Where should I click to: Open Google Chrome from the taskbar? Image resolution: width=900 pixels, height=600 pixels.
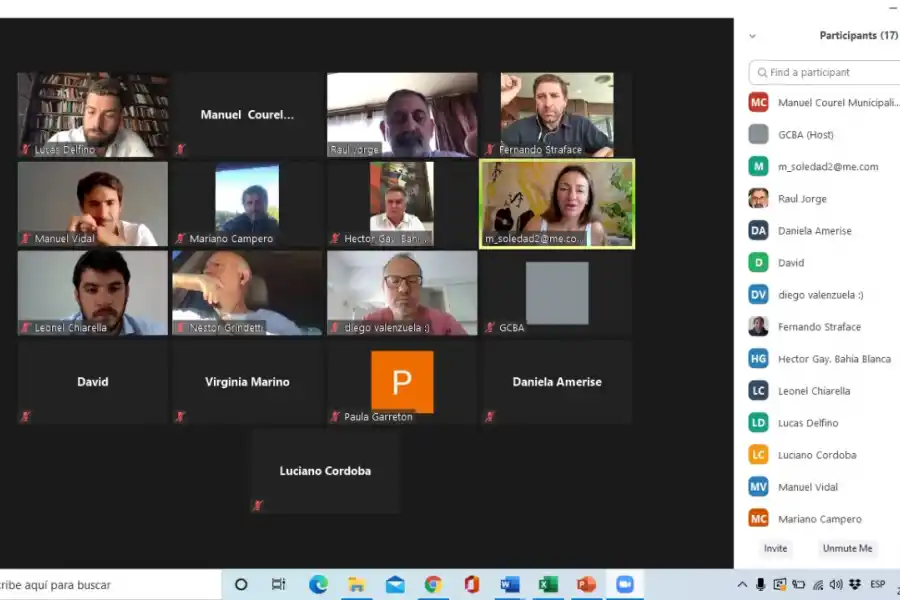click(433, 585)
